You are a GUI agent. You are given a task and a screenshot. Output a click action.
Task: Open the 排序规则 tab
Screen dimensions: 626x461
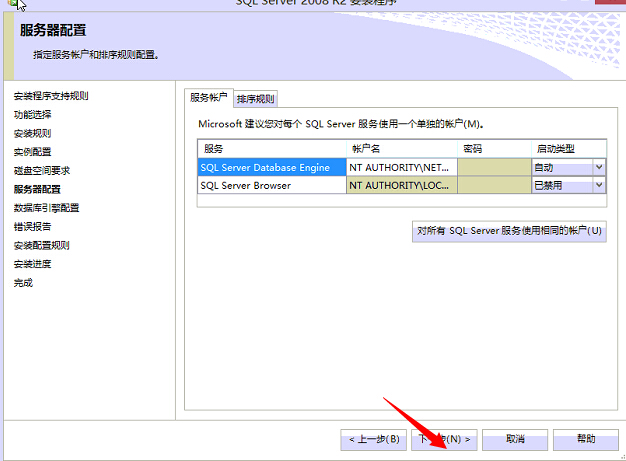click(256, 99)
